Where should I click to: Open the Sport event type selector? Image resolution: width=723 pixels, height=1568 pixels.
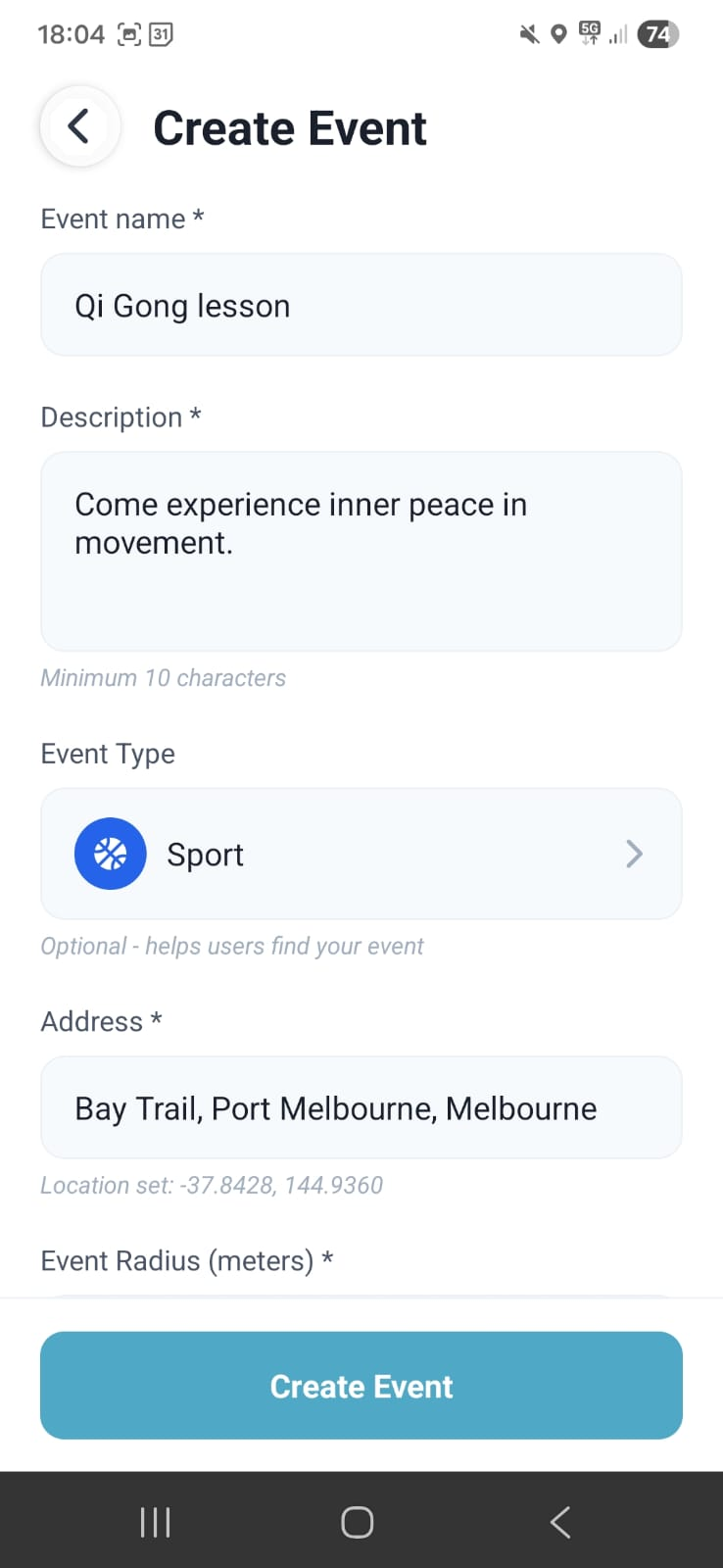pyautogui.click(x=361, y=854)
